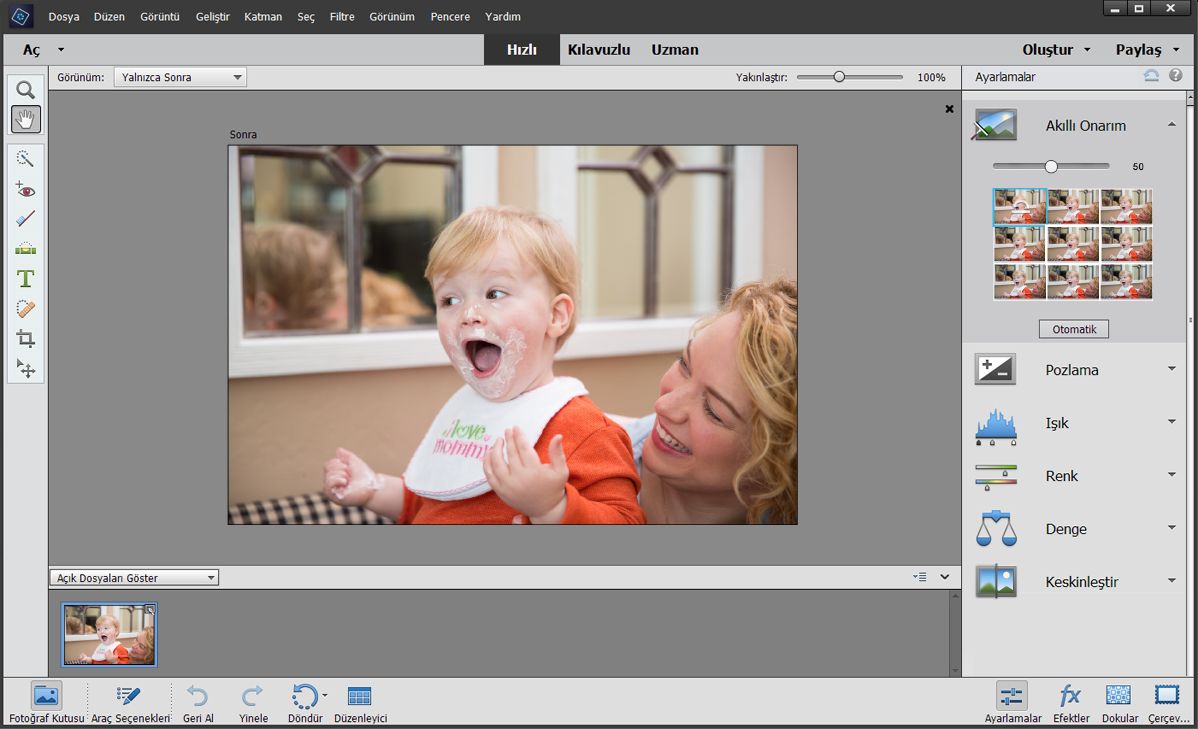Select the Red Eye removal tool
Viewport: 1198px width, 729px height.
tap(26, 189)
